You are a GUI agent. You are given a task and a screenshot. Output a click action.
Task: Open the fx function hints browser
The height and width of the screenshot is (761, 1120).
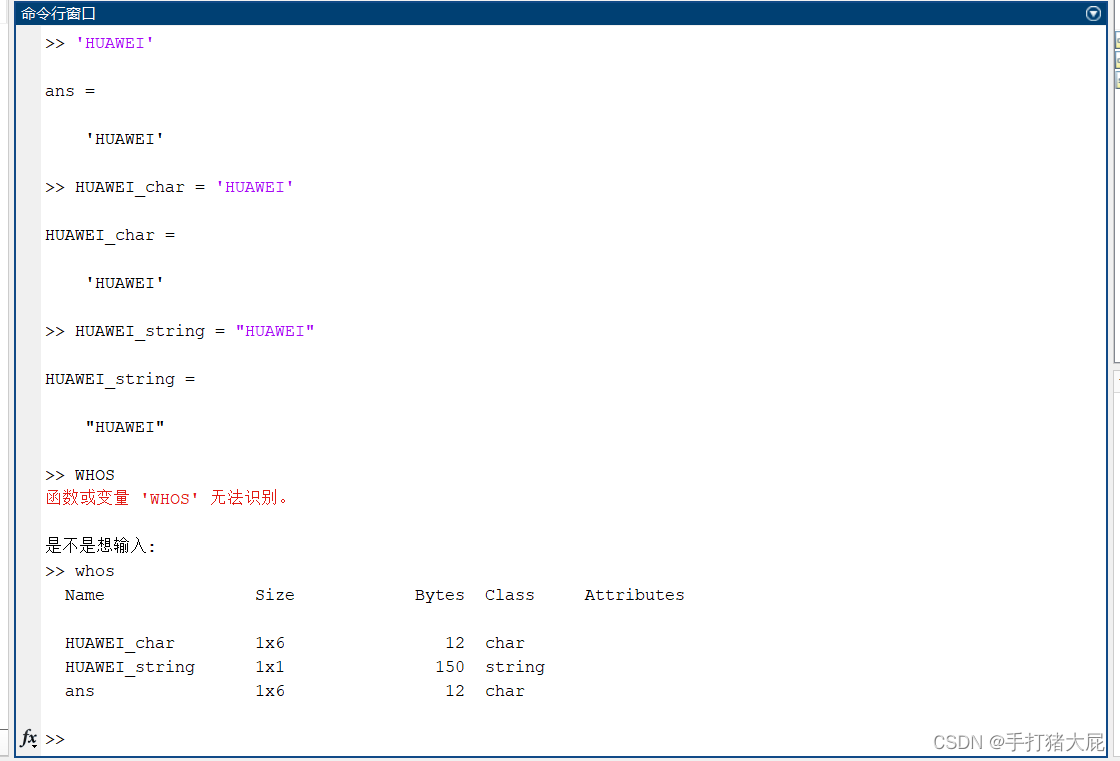point(28,739)
